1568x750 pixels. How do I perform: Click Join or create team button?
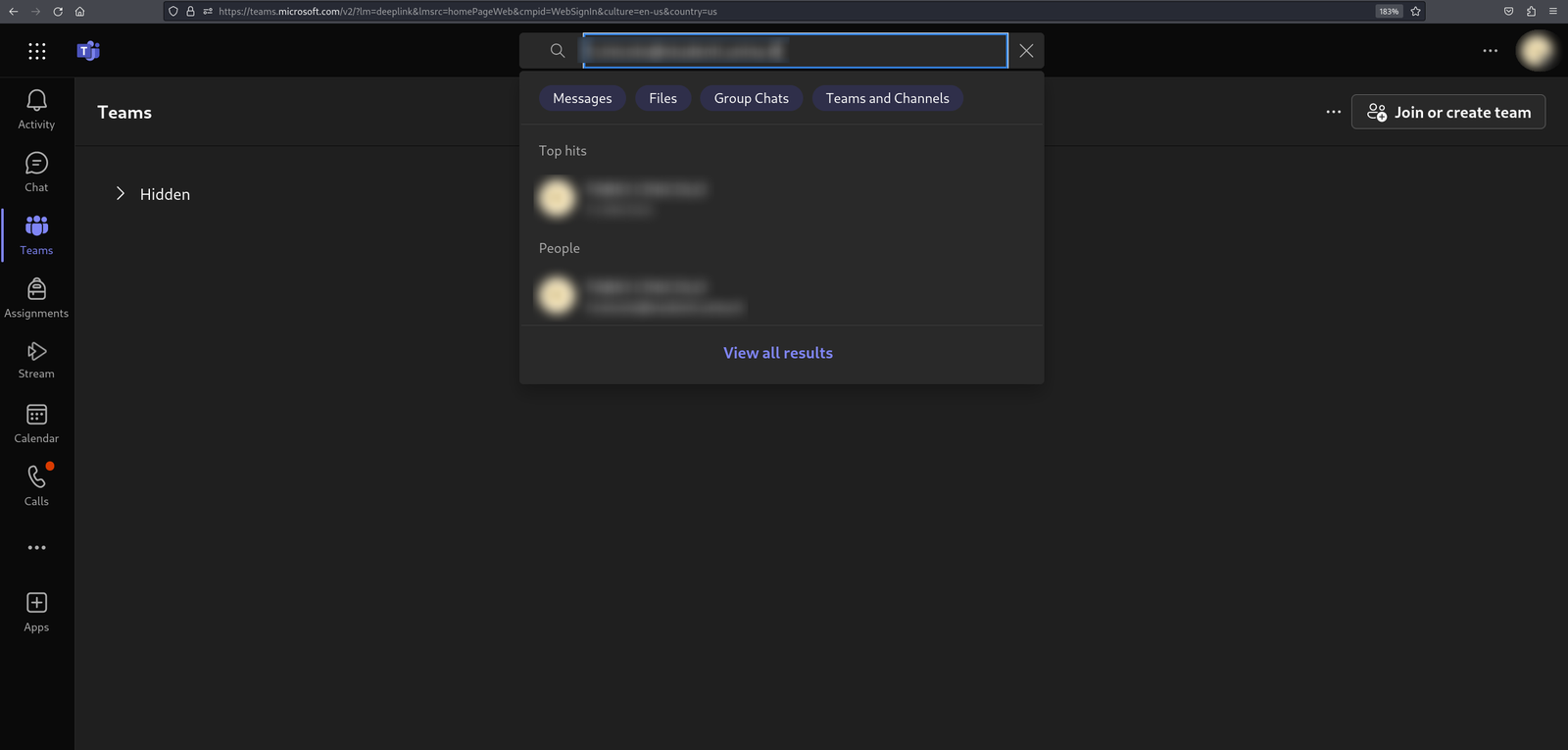click(x=1448, y=112)
